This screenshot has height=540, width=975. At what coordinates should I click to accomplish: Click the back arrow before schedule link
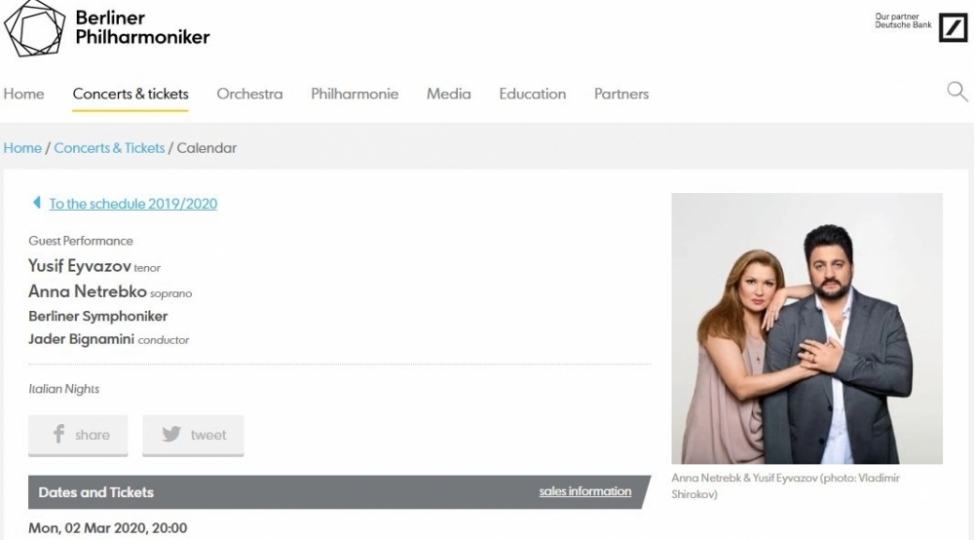pyautogui.click(x=37, y=202)
